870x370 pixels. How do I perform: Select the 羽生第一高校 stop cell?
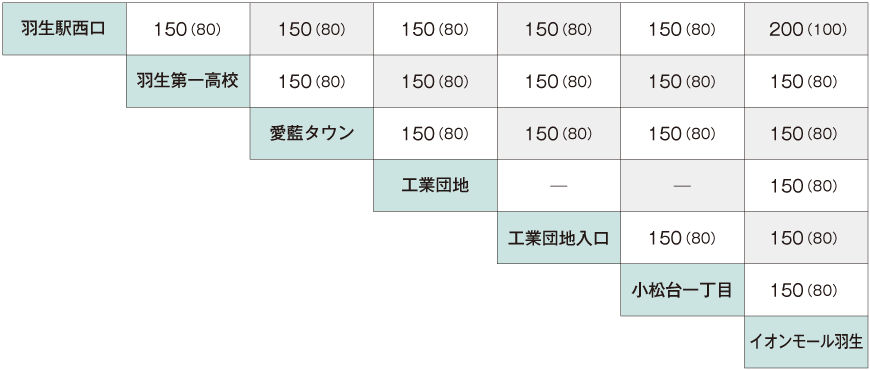[x=188, y=82]
